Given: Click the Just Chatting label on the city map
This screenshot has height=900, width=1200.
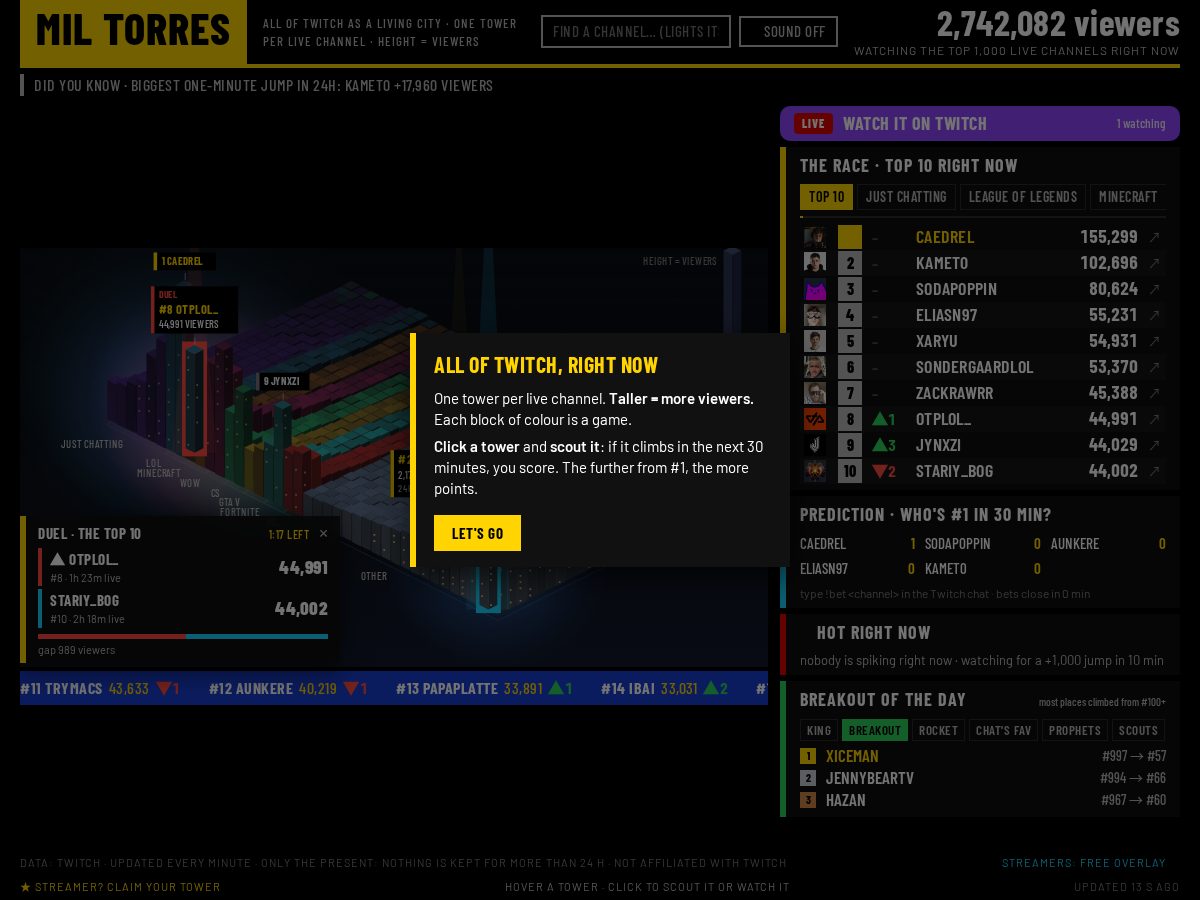Looking at the screenshot, I should tap(92, 444).
